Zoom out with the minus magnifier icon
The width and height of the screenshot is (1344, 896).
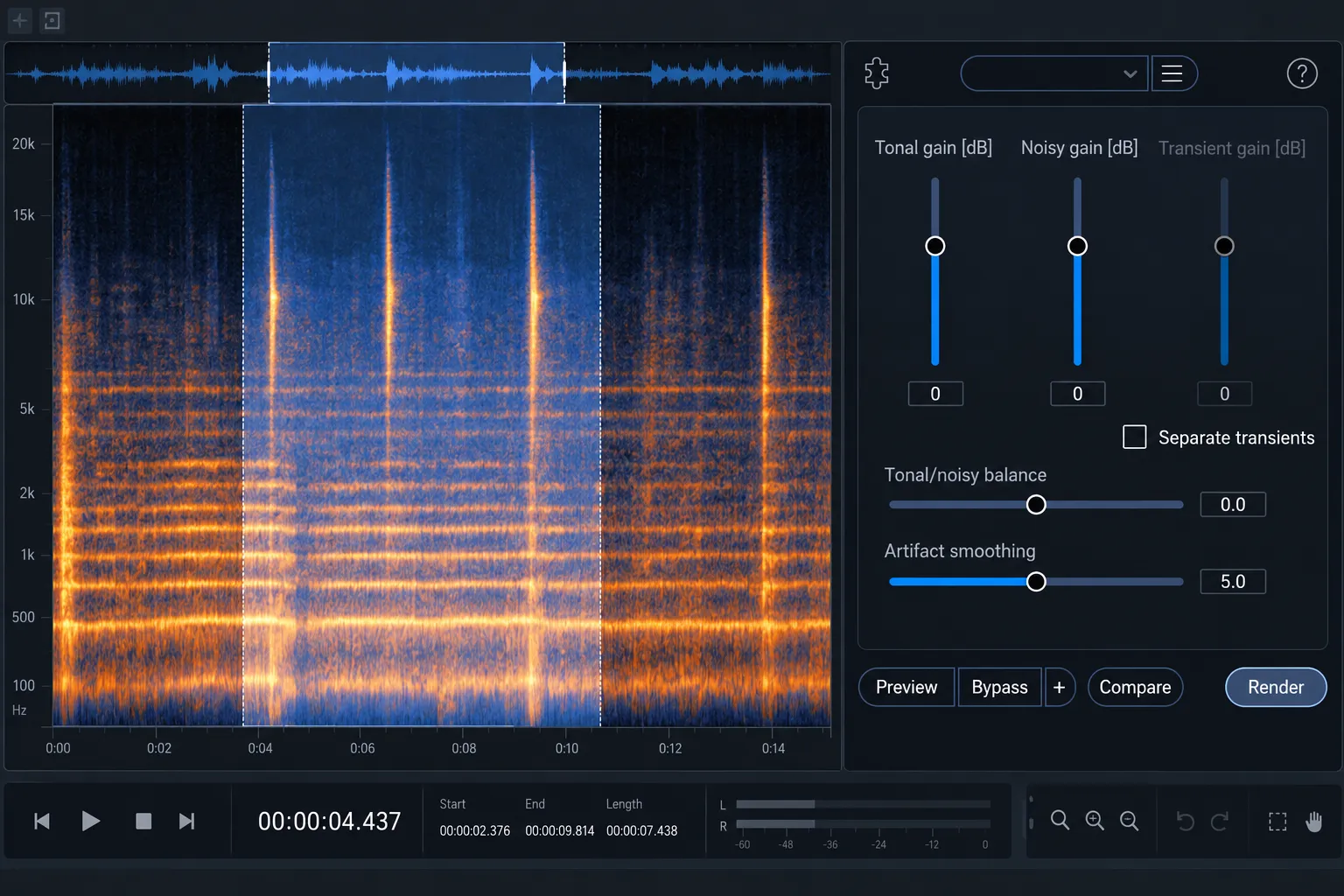(x=1130, y=821)
